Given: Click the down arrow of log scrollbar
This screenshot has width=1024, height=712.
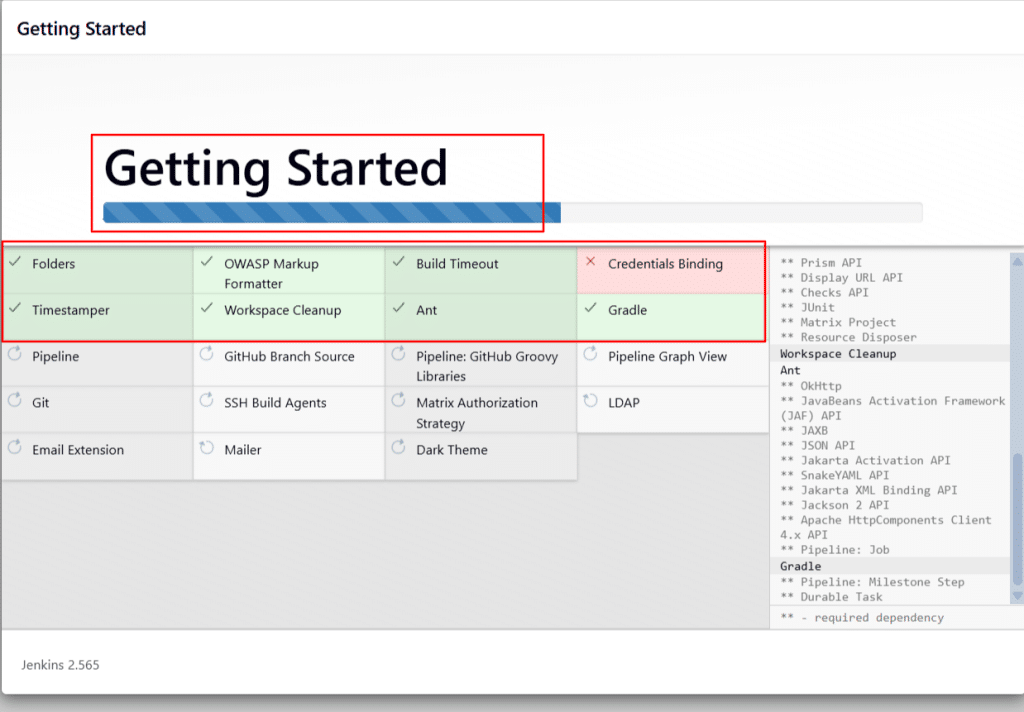Looking at the screenshot, I should pos(1017,596).
